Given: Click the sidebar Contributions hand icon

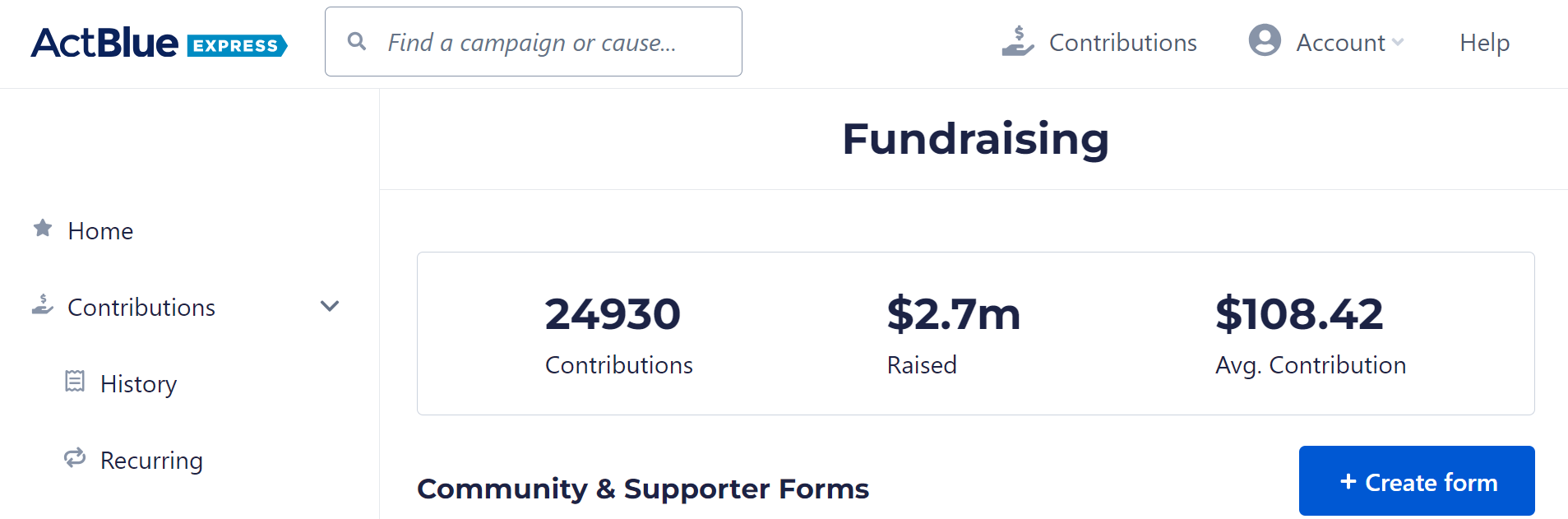Looking at the screenshot, I should click(43, 305).
